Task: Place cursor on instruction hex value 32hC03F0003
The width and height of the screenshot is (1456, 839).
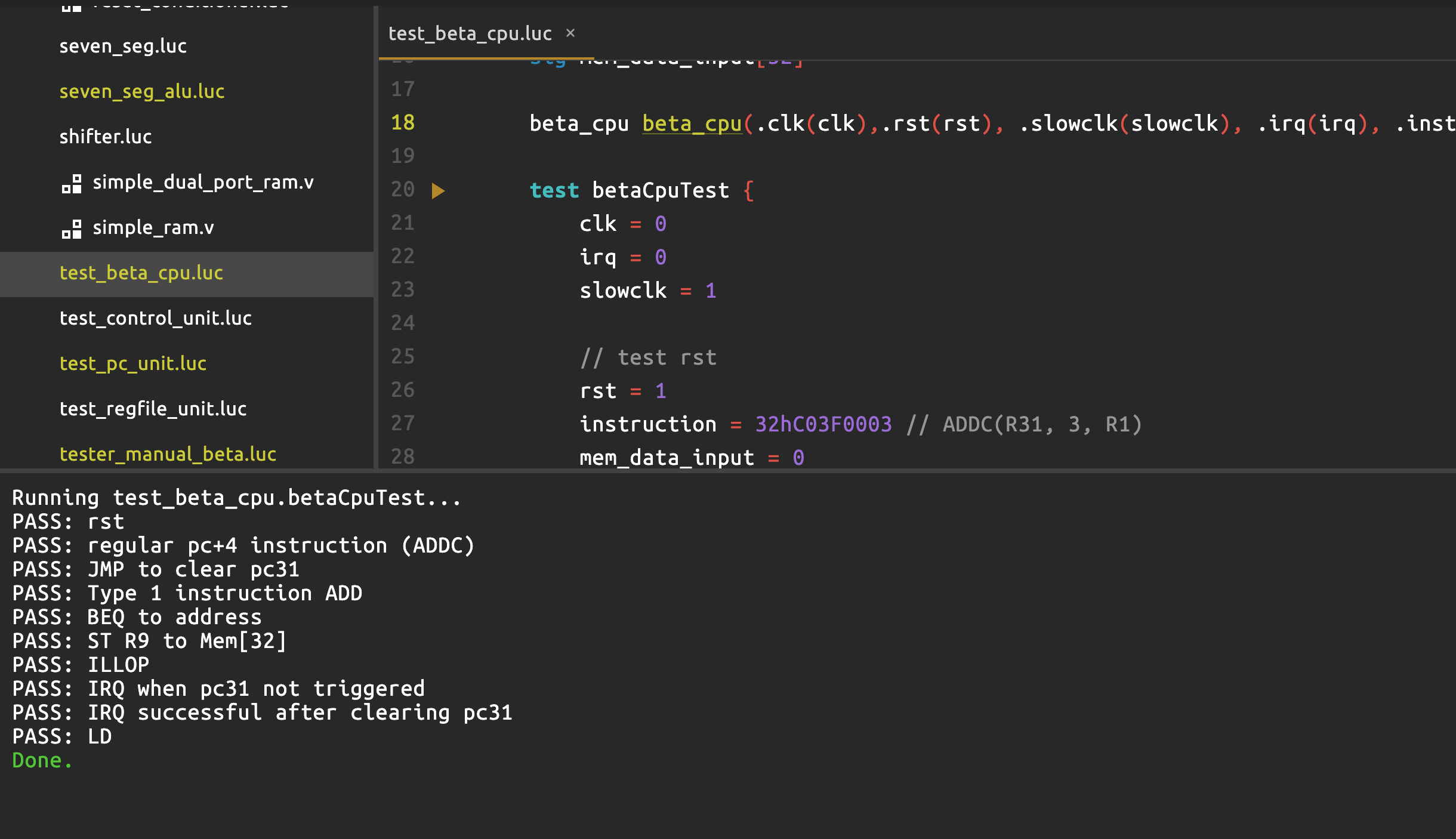Action: [x=823, y=424]
